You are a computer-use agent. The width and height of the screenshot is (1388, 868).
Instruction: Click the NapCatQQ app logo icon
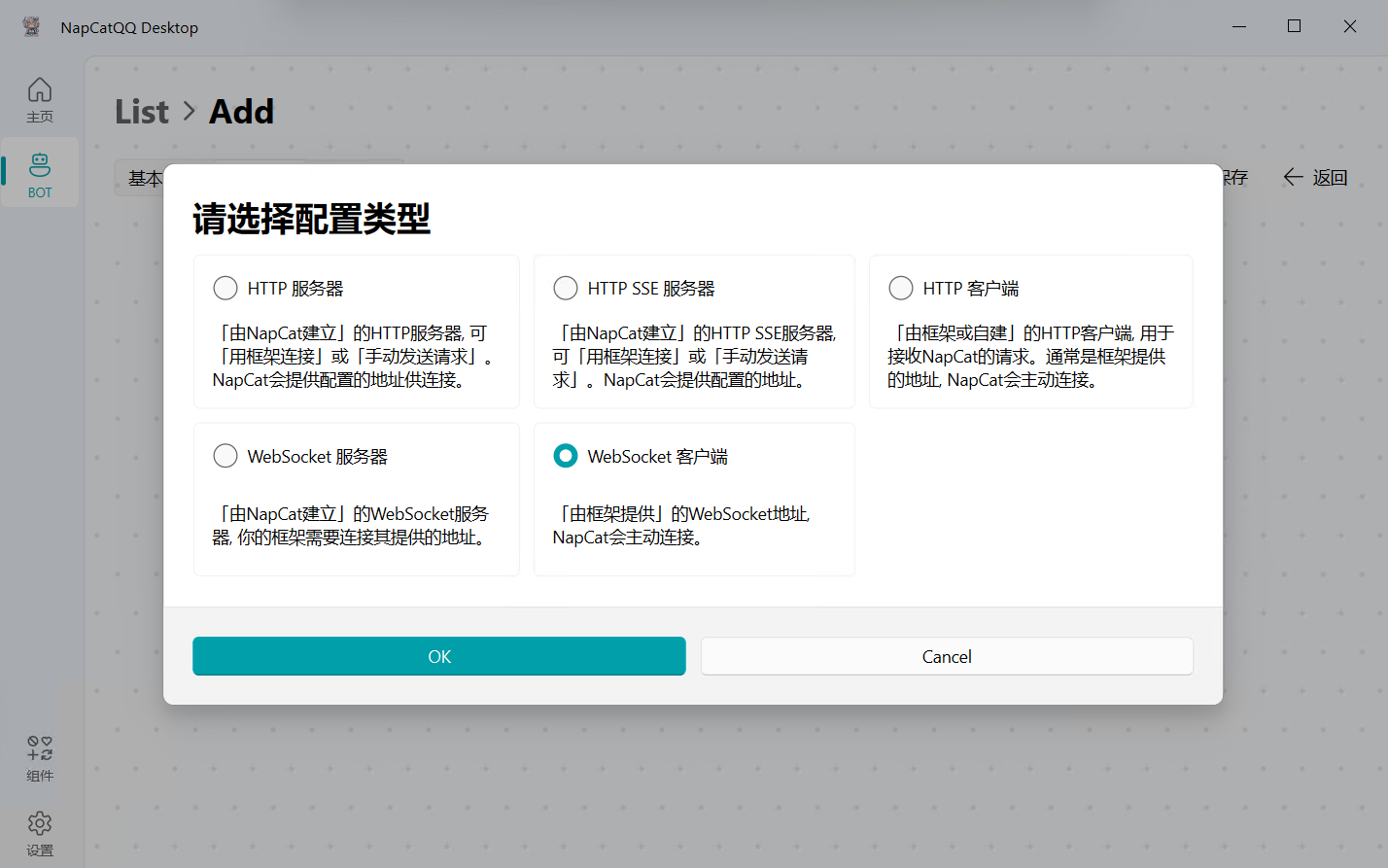point(31,27)
